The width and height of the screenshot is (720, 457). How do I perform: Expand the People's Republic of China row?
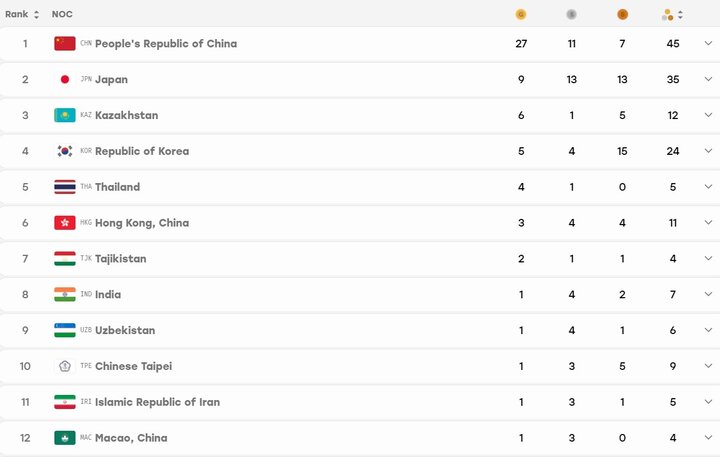pyautogui.click(x=708, y=43)
